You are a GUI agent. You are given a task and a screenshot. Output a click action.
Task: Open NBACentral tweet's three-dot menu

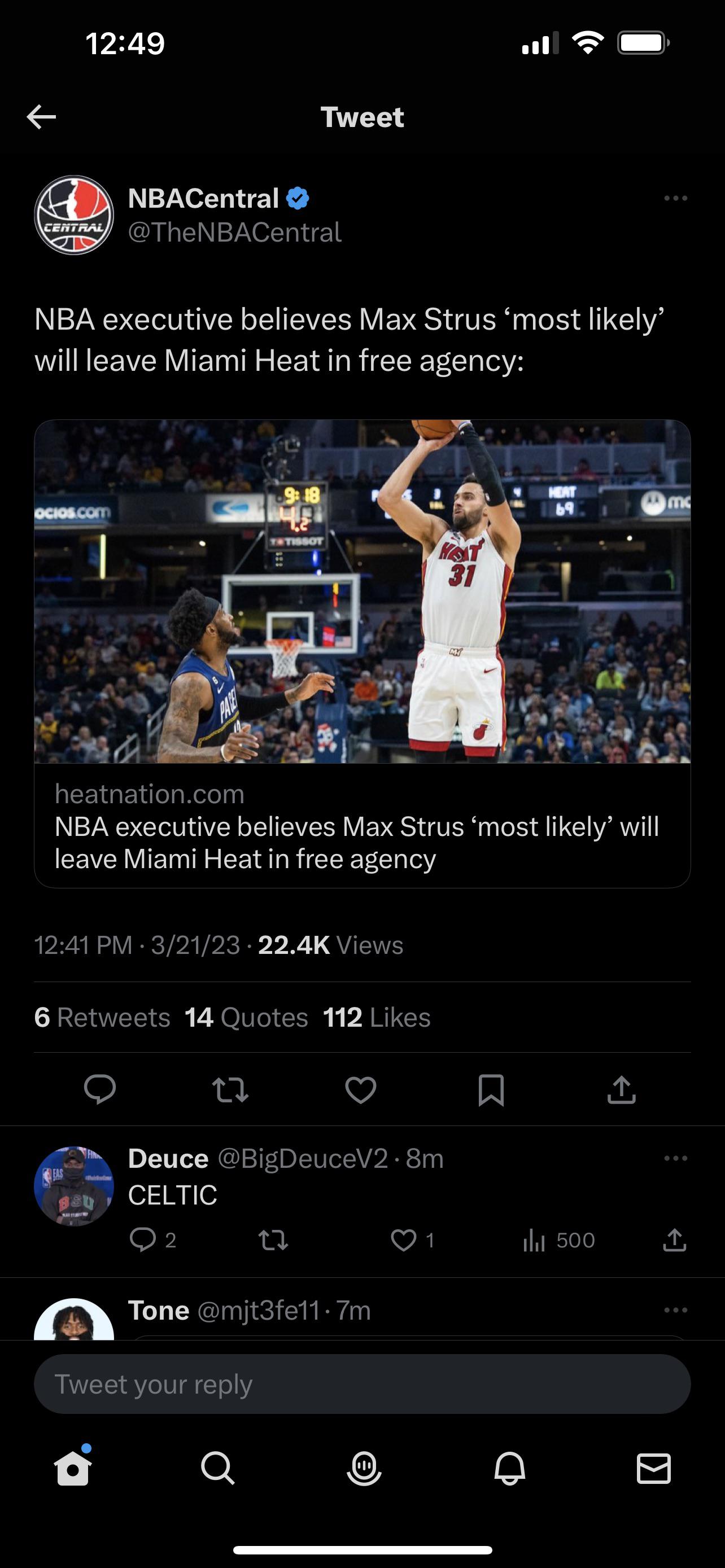[675, 199]
